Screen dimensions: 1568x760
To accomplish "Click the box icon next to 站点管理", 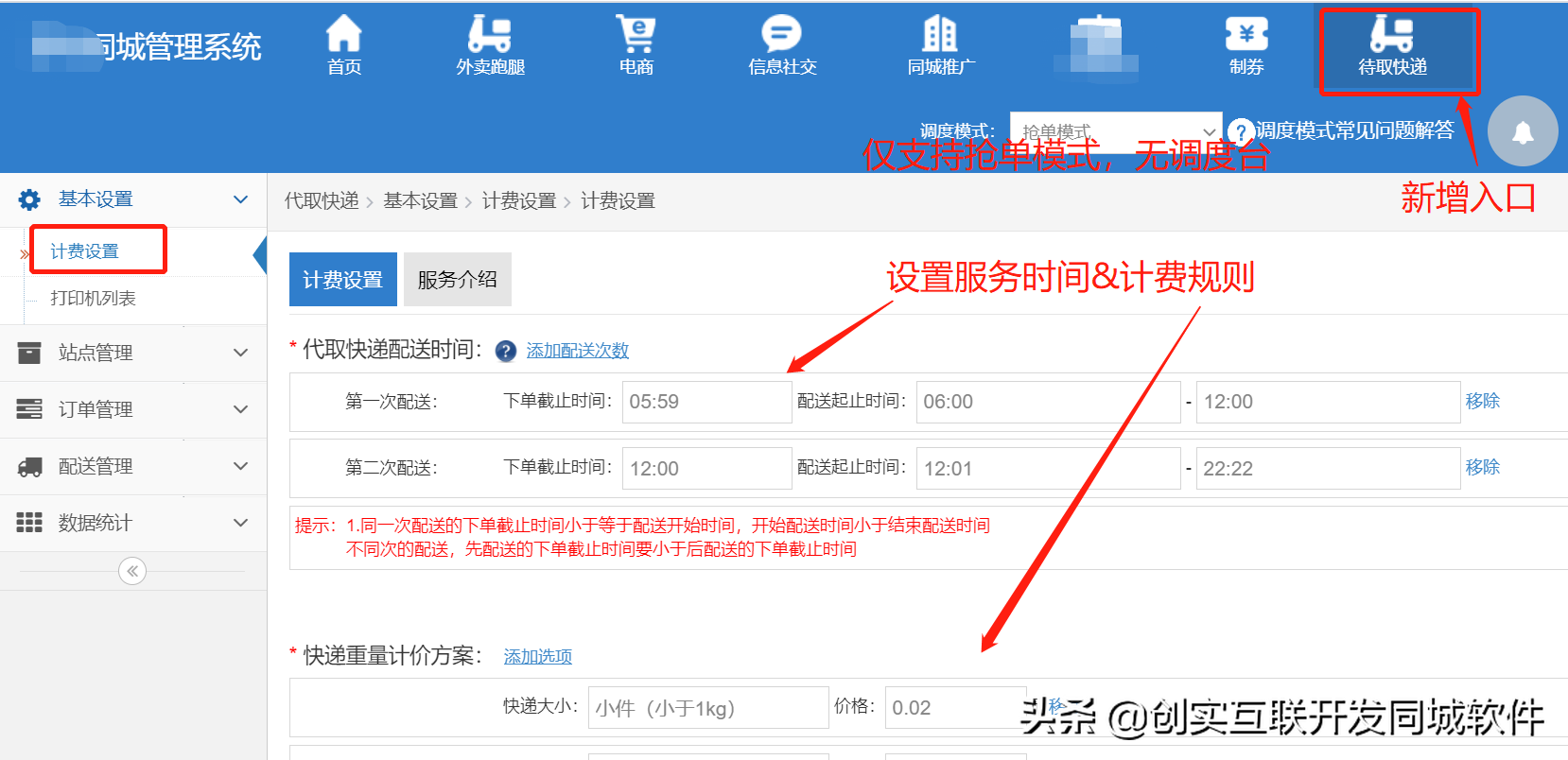I will (29, 353).
